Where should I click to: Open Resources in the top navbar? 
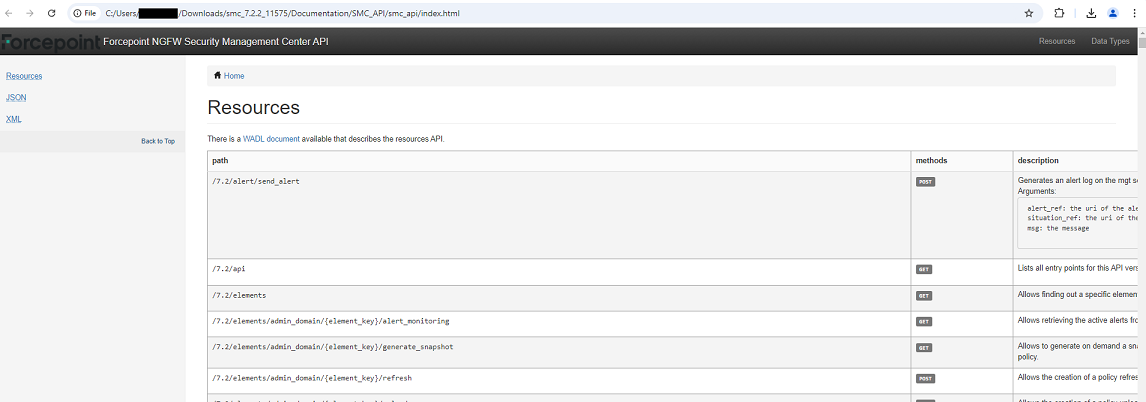tap(1057, 42)
